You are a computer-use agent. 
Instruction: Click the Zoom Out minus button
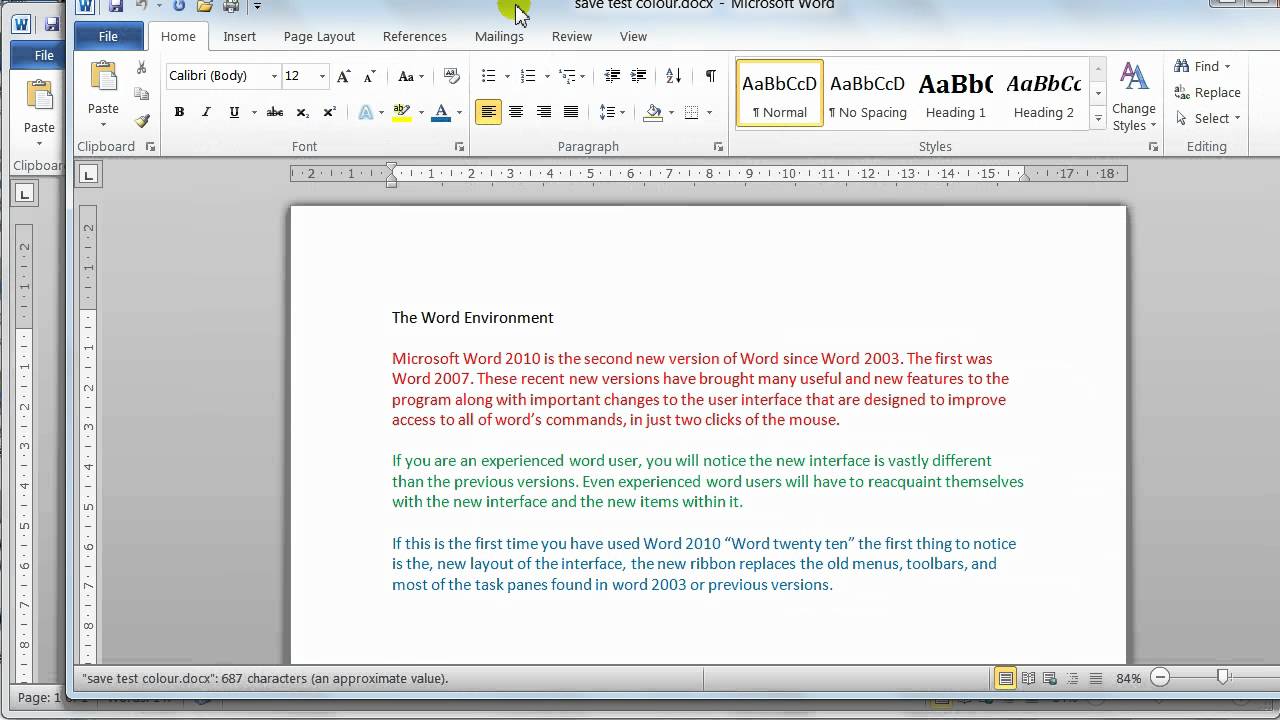coord(1160,678)
